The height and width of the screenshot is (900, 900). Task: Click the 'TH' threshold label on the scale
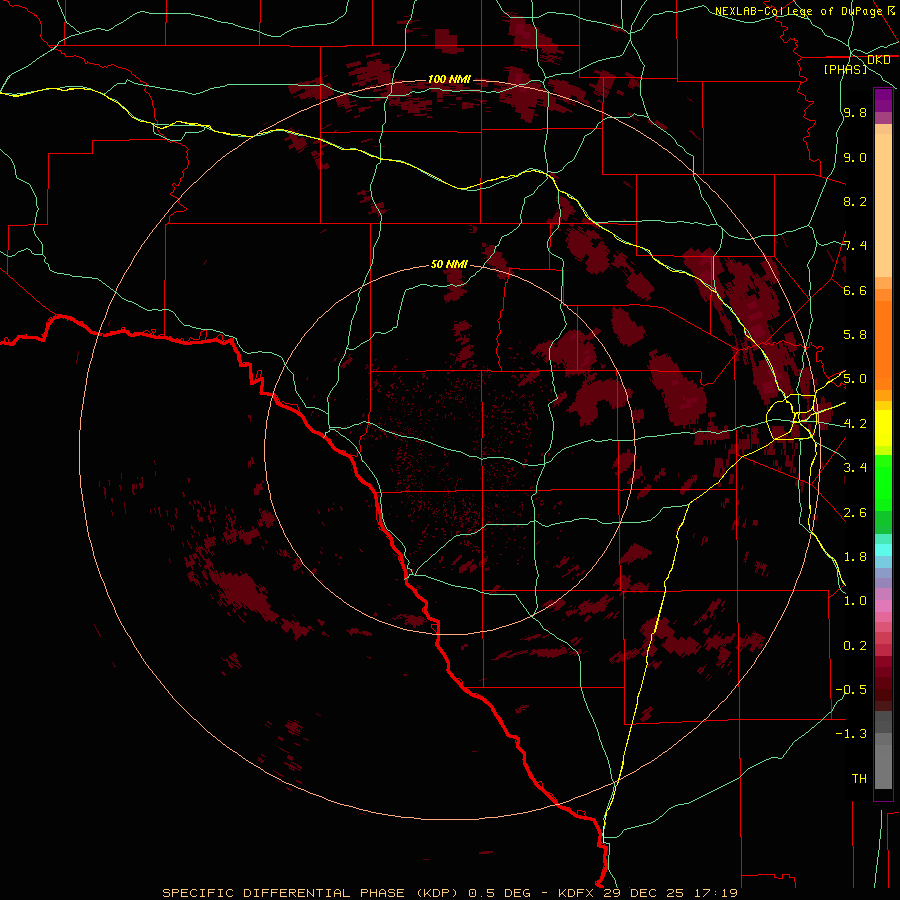pyautogui.click(x=859, y=779)
